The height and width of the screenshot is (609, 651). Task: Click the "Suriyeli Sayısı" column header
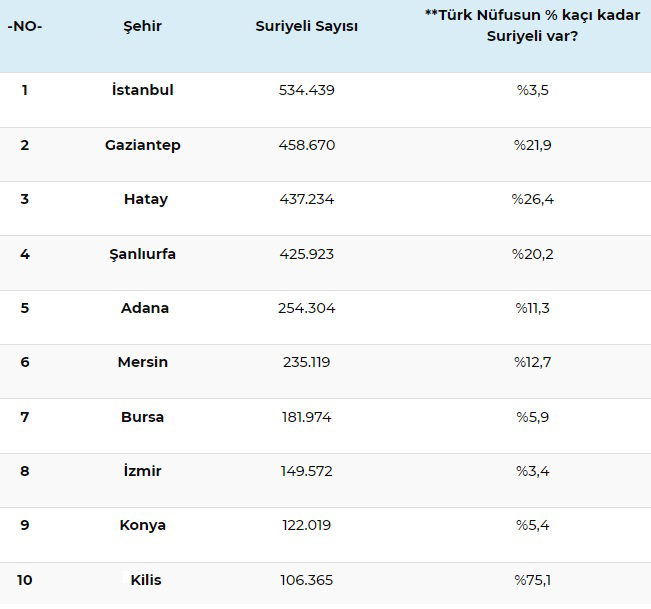coord(306,27)
